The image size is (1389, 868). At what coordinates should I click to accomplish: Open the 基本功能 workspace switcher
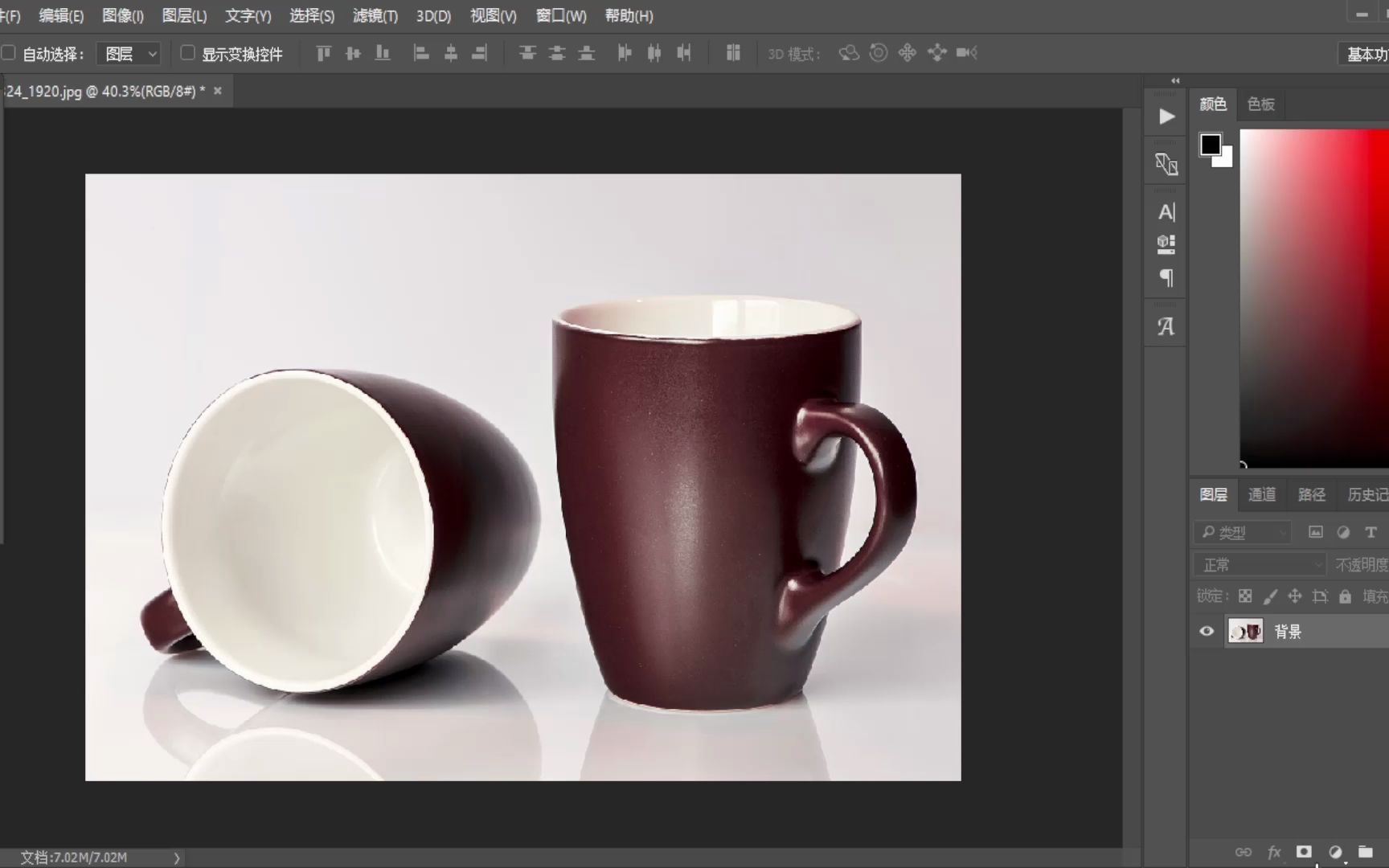[x=1366, y=54]
